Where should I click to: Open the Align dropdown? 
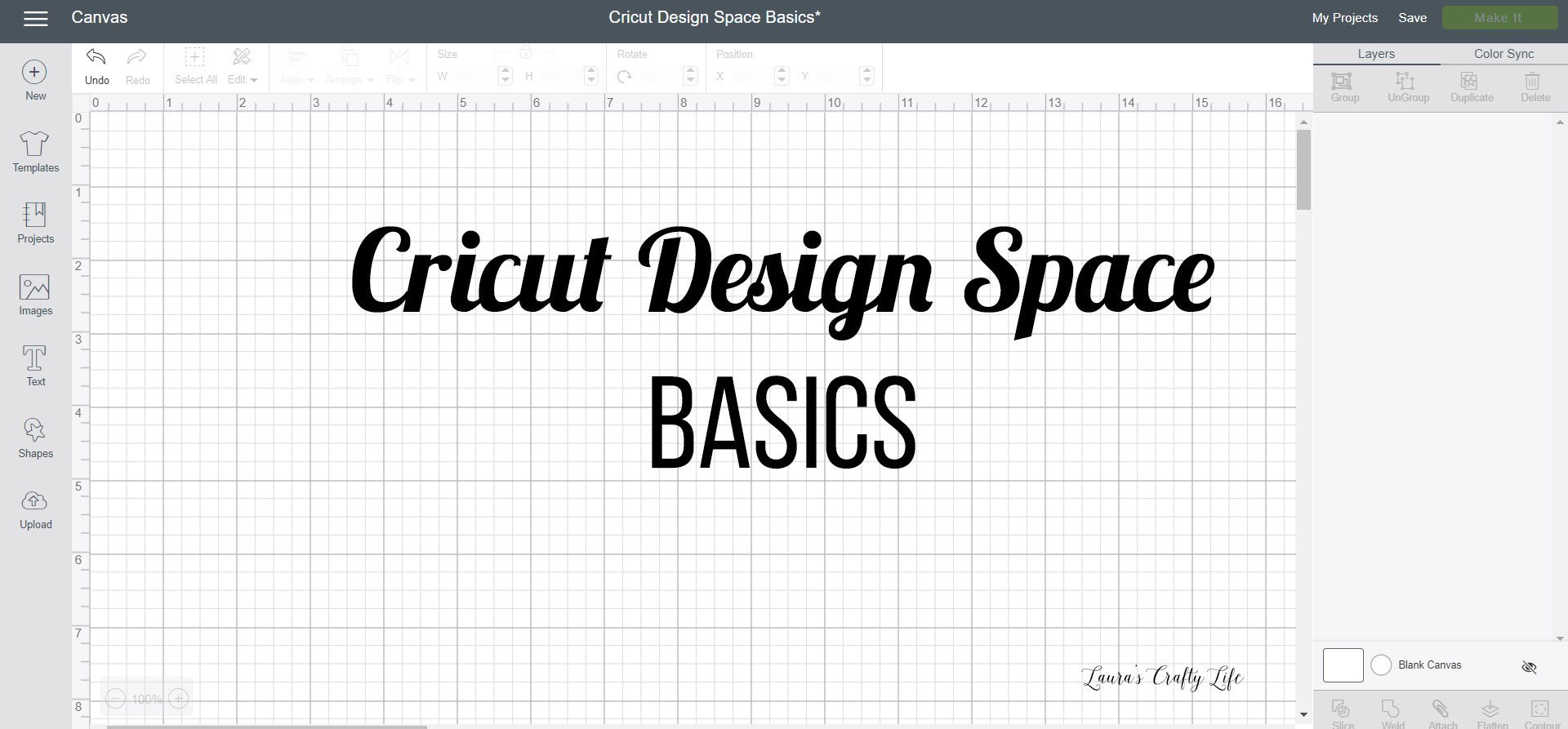[x=296, y=66]
